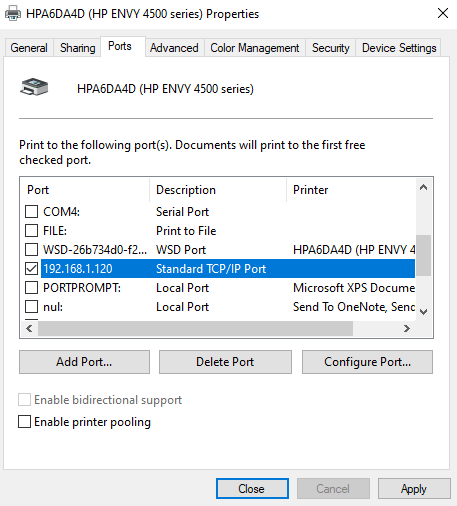Check the PORTPROMPT: port checkbox
The height and width of the screenshot is (506, 457).
coord(31,287)
